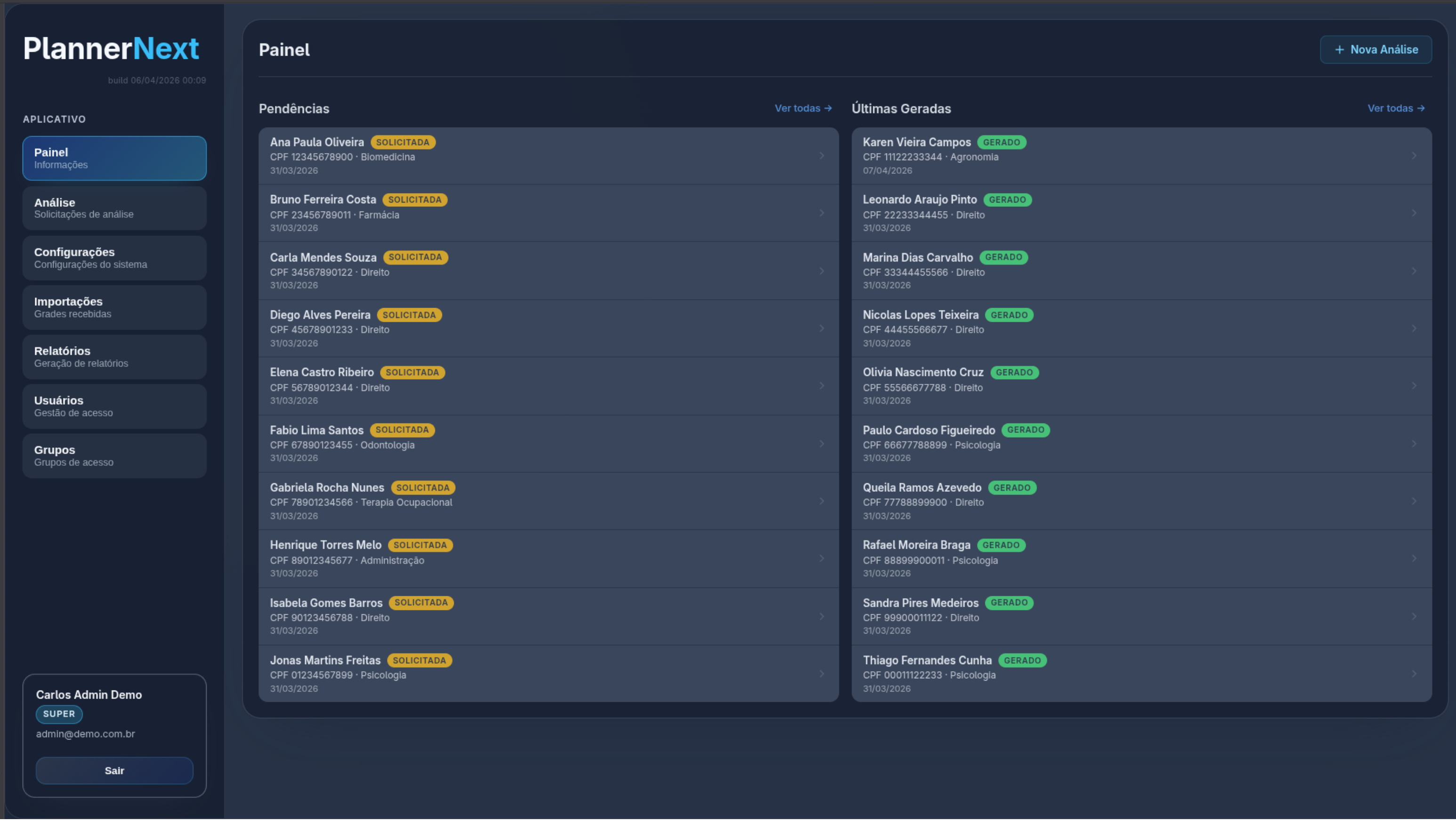Expand Ana Paula Oliveira row chevron
The height and width of the screenshot is (821, 1456).
point(822,155)
